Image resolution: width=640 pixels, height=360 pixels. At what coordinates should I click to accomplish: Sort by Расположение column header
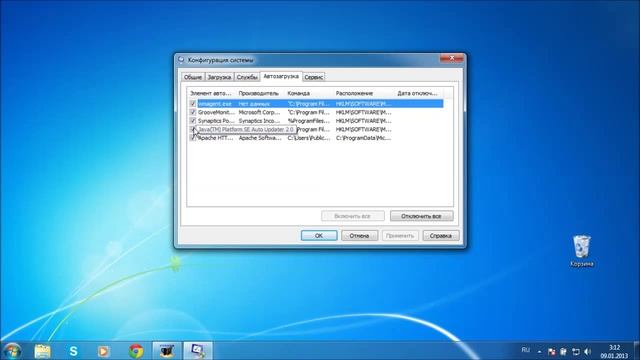pos(364,93)
